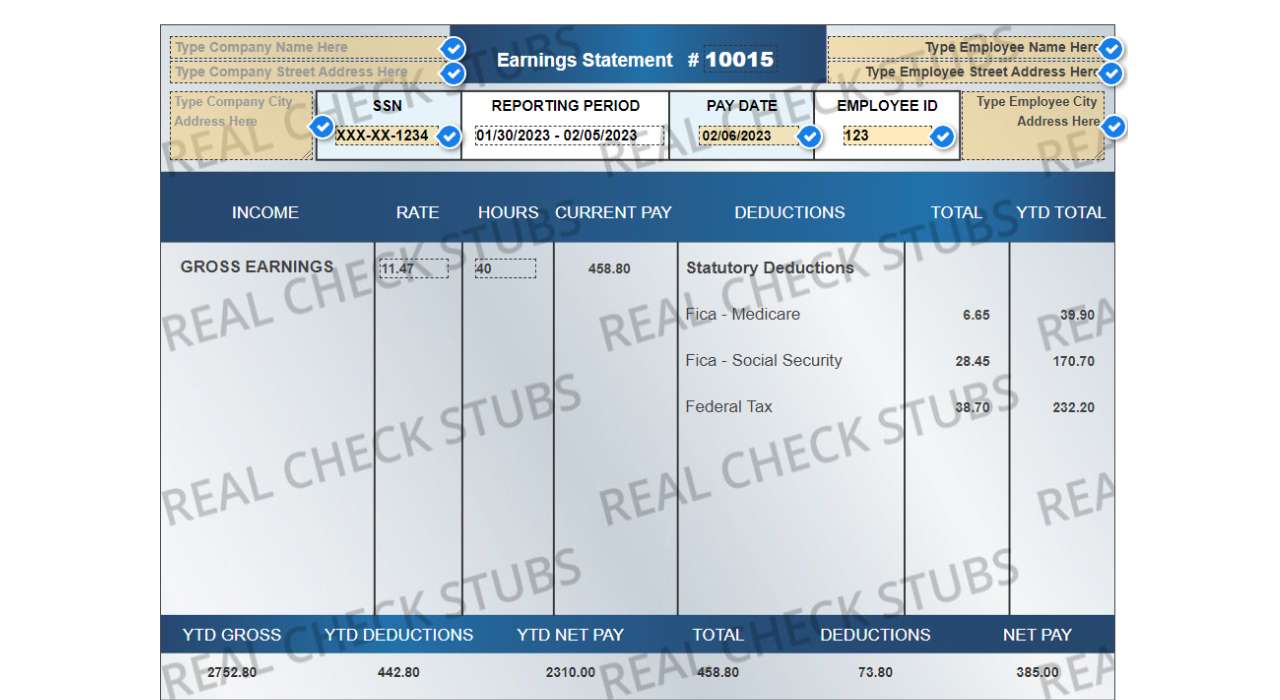The image size is (1280, 700).
Task: Click the checkmark beside the company street address
Action: tap(455, 72)
